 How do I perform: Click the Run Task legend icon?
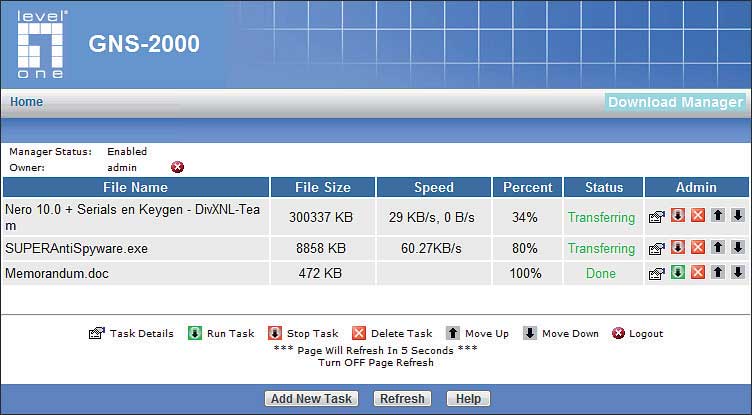195,333
